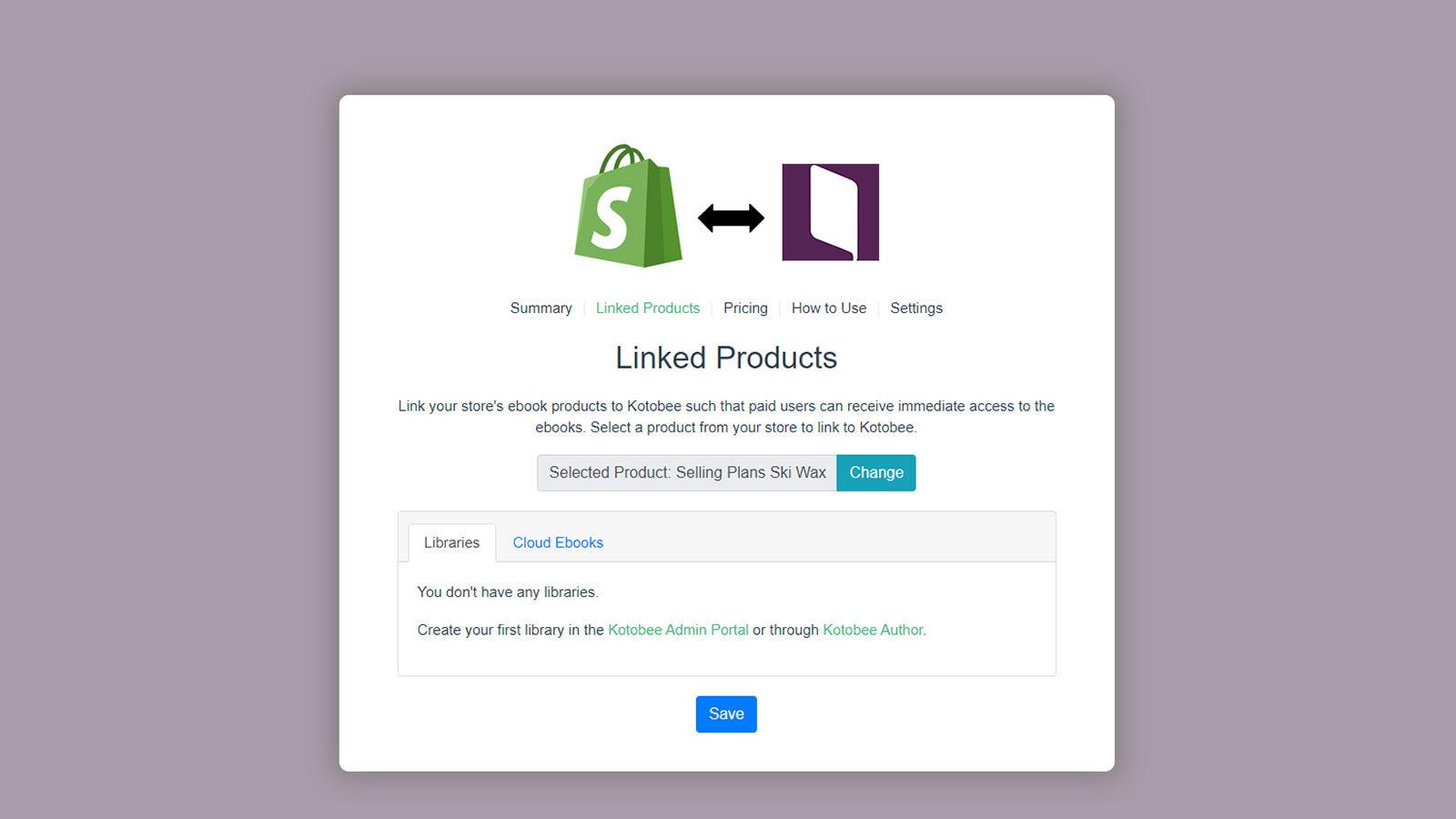This screenshot has height=819, width=1456.
Task: Click the description text about linking ebook products
Action: click(726, 416)
